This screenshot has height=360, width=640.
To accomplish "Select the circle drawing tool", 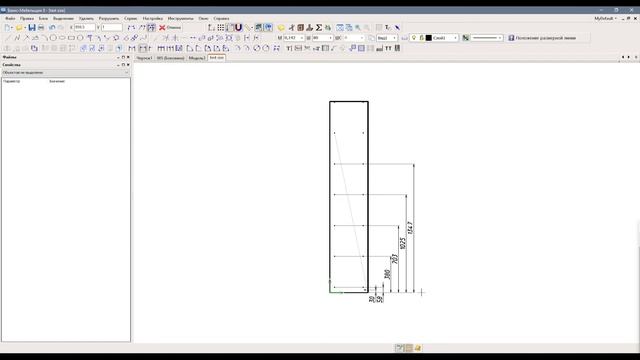I will click(53, 38).
